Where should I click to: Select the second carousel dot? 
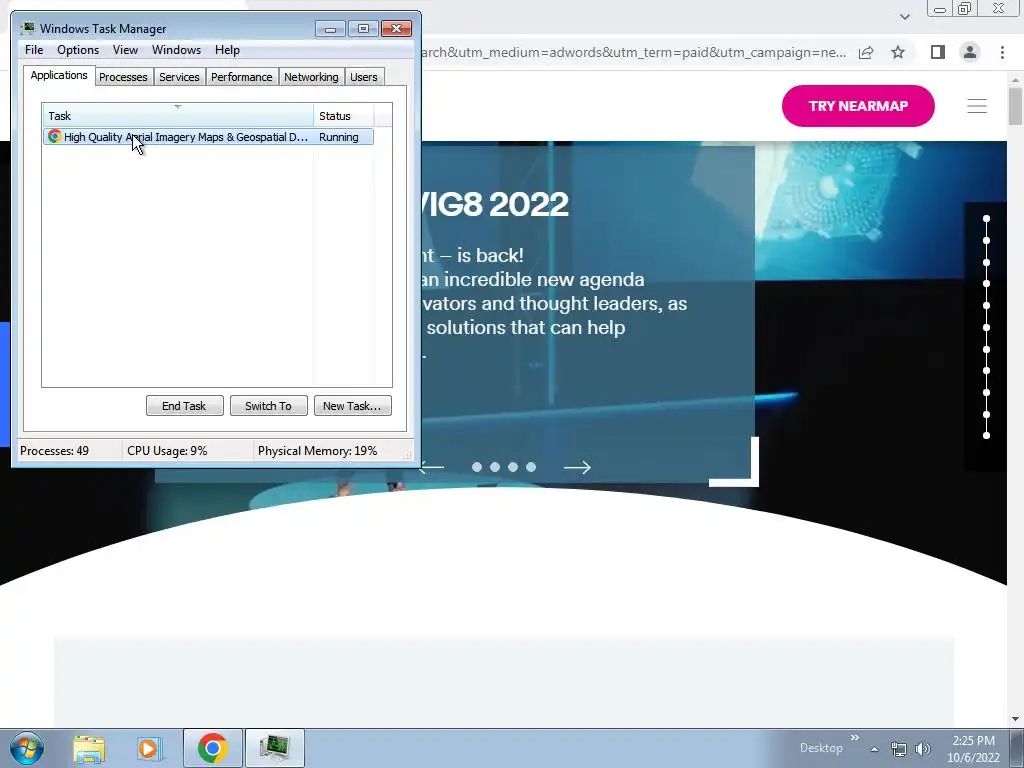tap(495, 467)
